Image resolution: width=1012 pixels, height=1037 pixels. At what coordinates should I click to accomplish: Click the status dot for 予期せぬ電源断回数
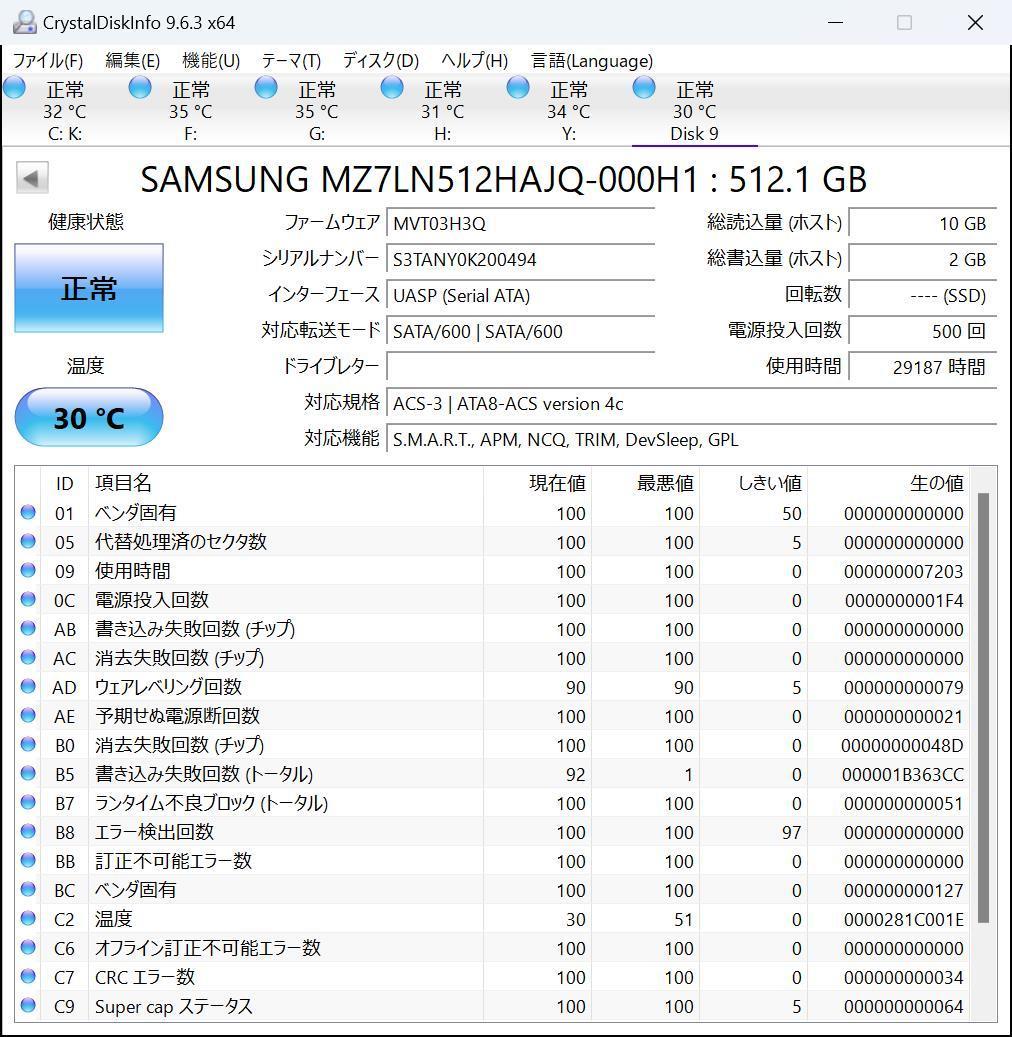pyautogui.click(x=28, y=716)
